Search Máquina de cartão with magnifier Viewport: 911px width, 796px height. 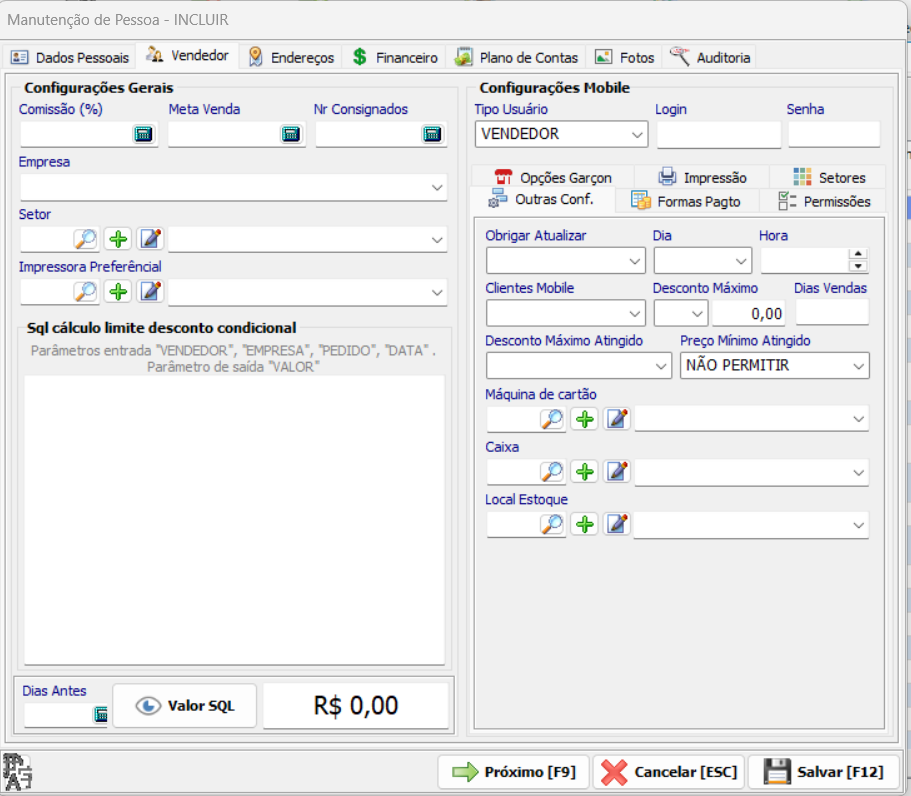point(551,418)
